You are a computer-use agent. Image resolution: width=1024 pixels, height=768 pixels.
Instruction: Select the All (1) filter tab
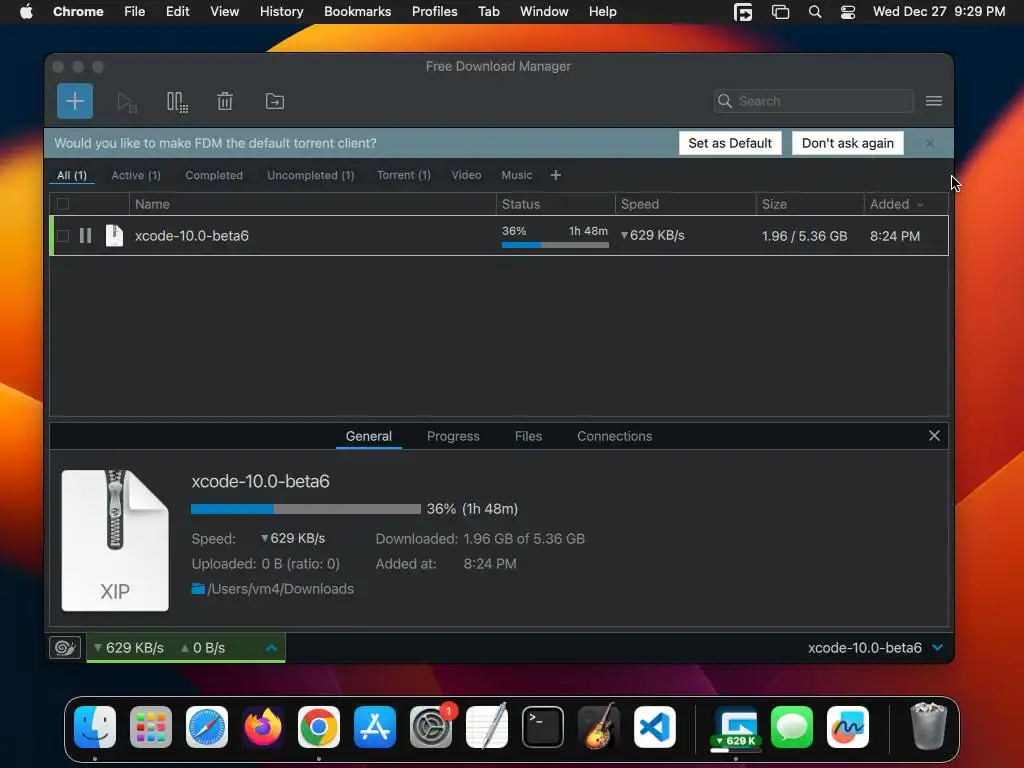click(x=72, y=175)
